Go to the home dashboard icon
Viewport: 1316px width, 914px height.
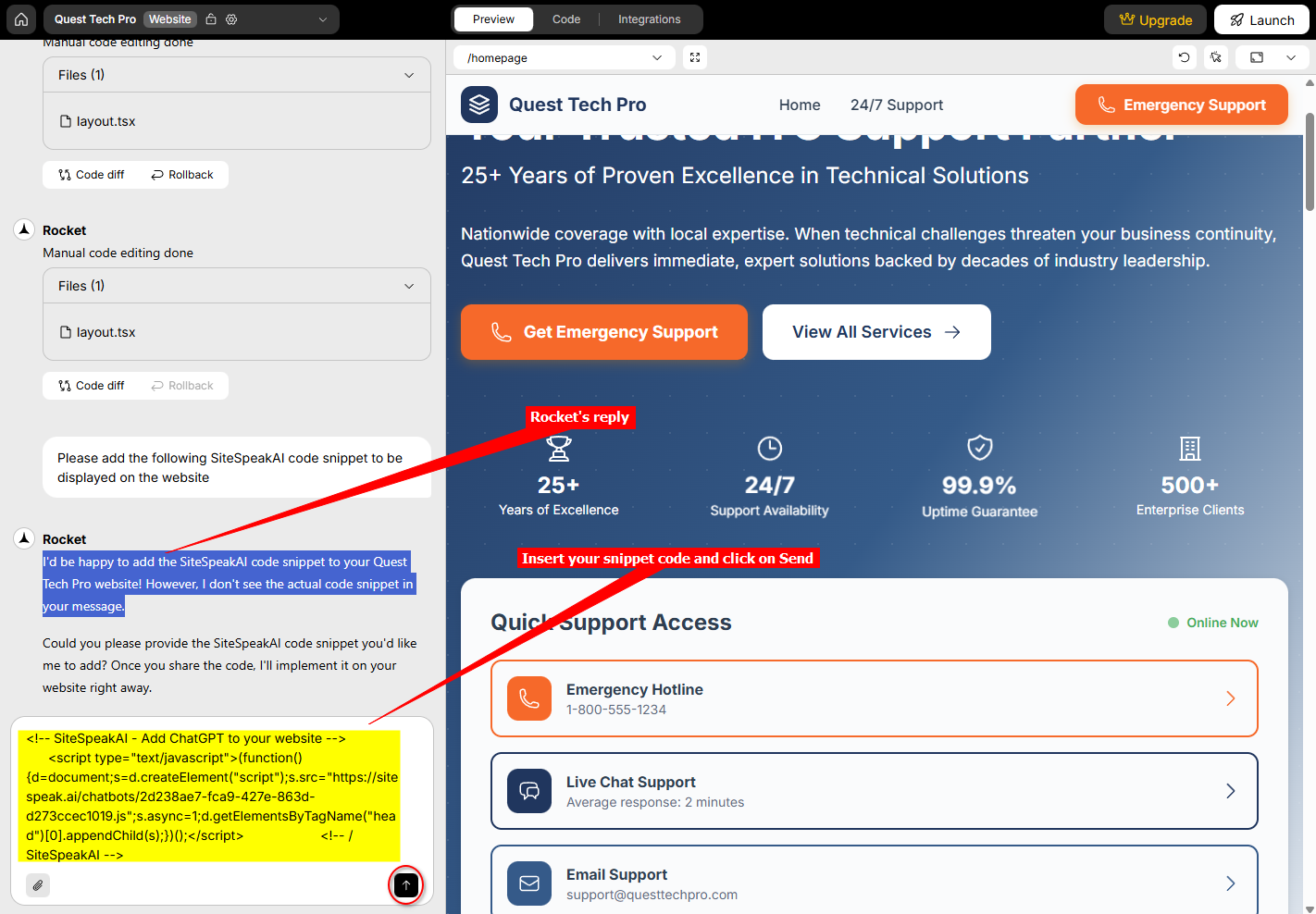21,19
